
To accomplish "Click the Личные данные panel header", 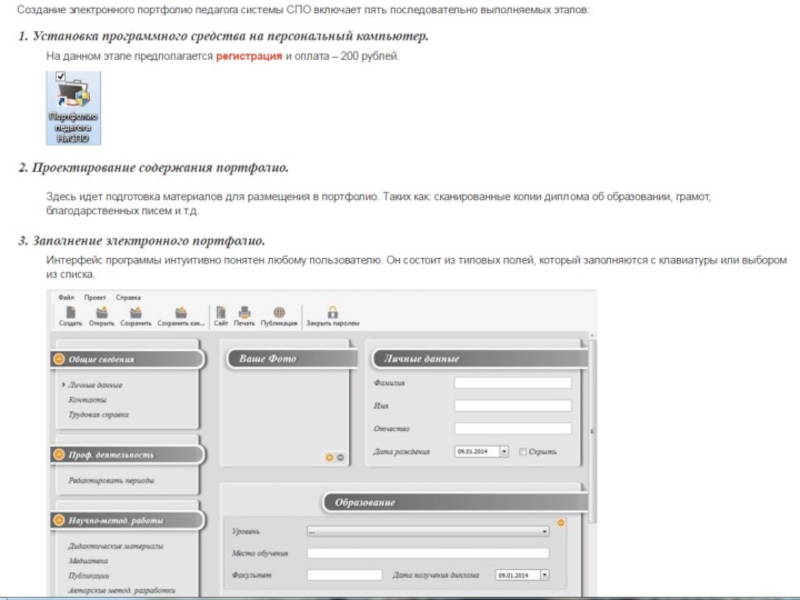I will tap(480, 359).
